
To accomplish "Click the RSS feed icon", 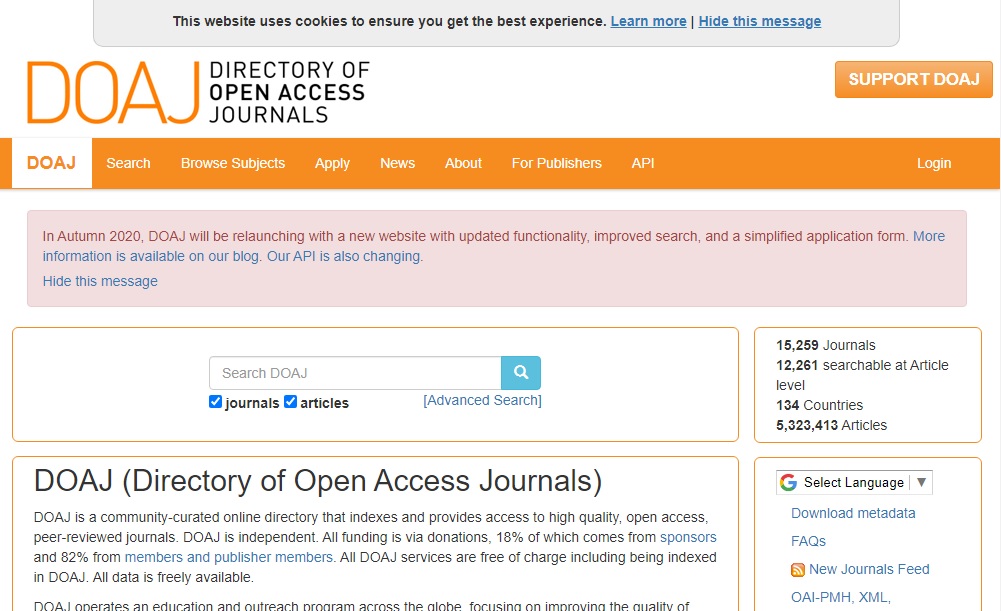I will click(x=798, y=570).
